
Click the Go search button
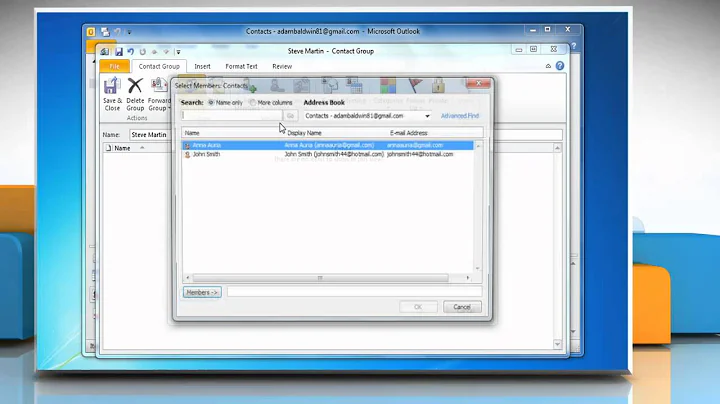pyautogui.click(x=290, y=116)
